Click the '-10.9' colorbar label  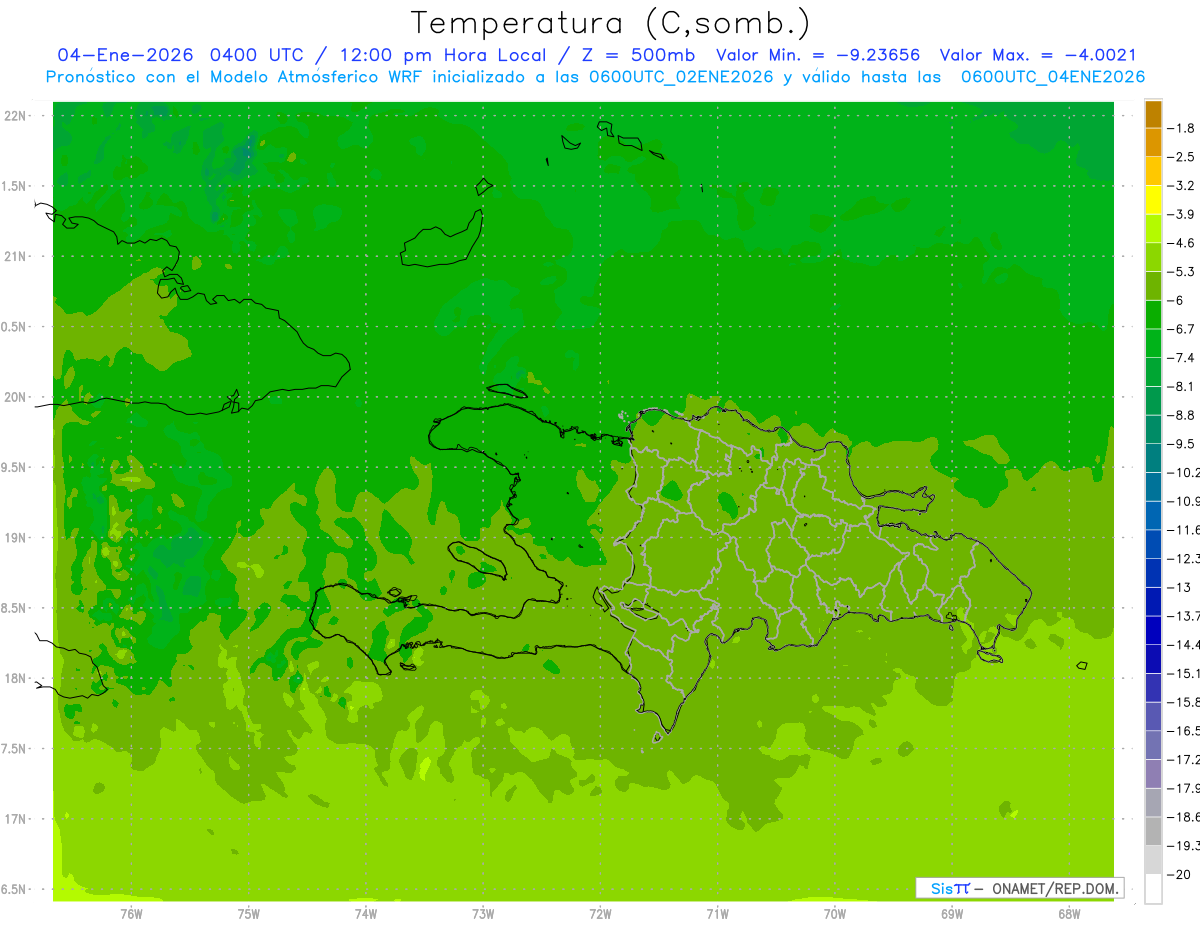[1185, 501]
